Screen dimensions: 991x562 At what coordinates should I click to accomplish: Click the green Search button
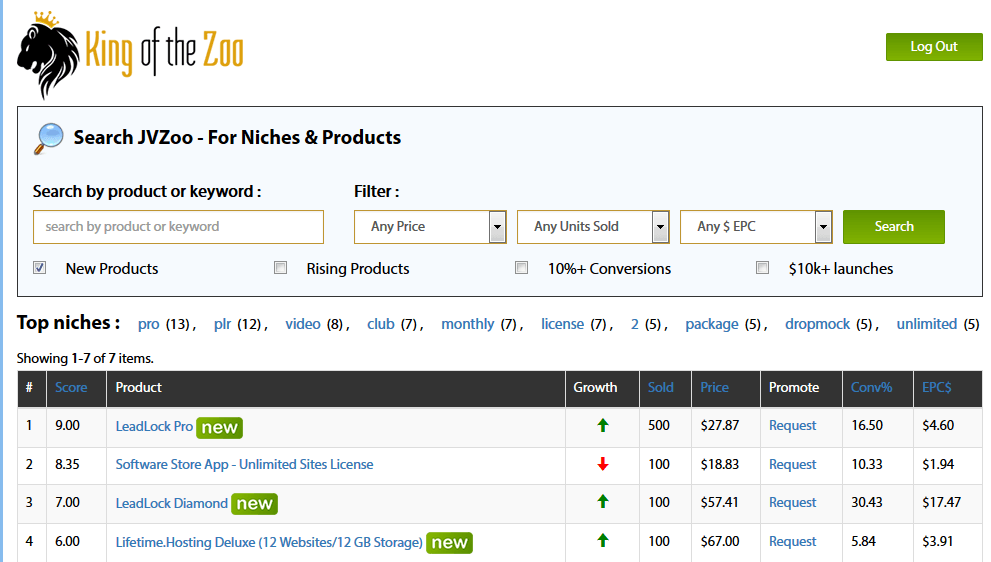894,227
